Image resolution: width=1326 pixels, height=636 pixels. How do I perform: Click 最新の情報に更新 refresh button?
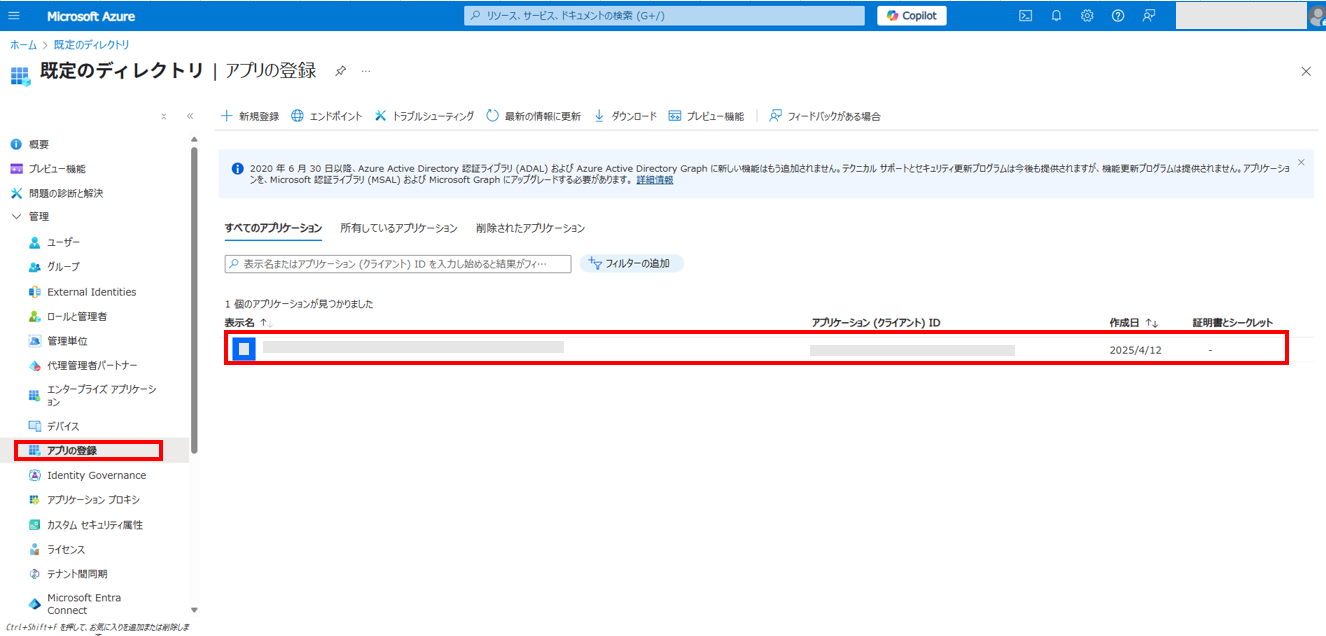(x=534, y=116)
